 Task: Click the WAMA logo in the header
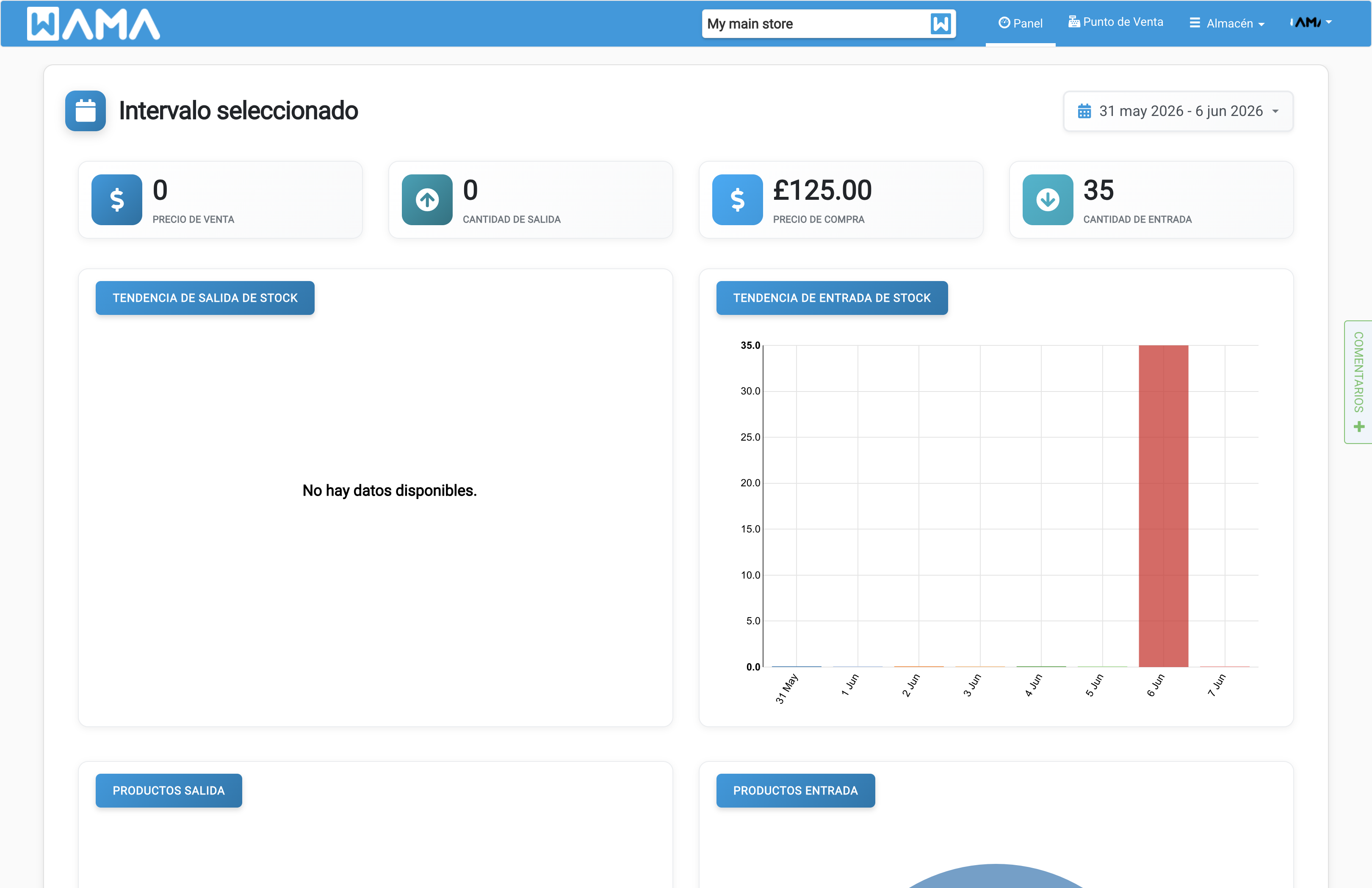94,24
